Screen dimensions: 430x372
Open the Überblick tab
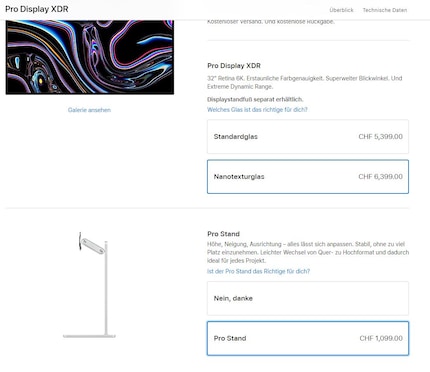341,10
